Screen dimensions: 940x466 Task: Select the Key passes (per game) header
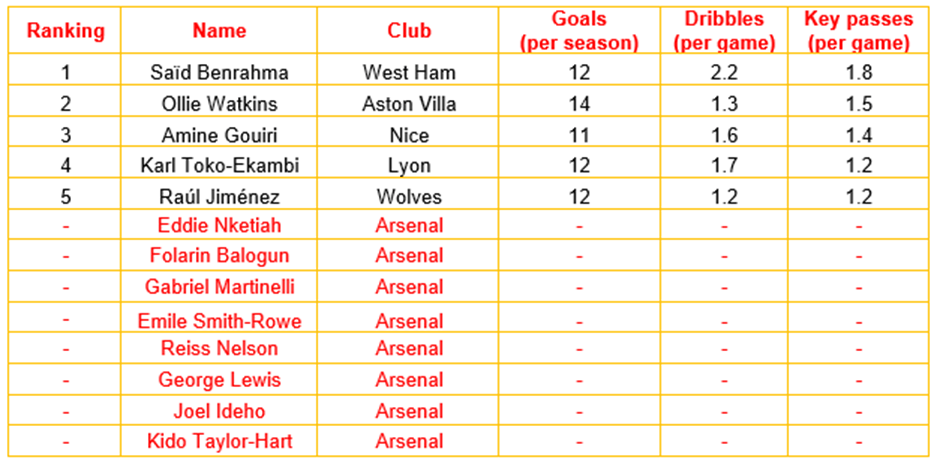pyautogui.click(x=858, y=31)
